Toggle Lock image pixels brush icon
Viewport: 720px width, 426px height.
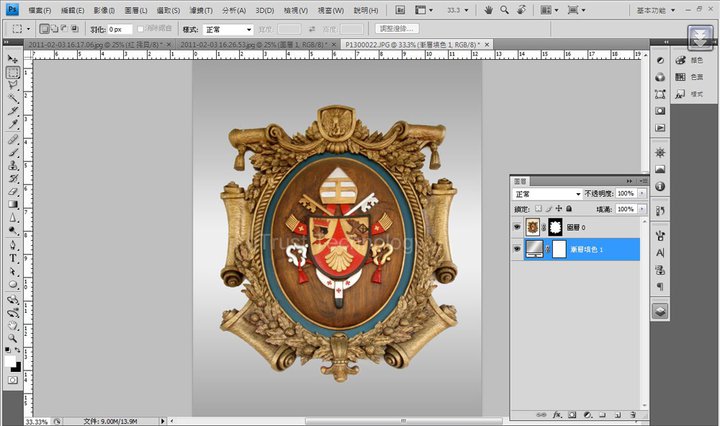(x=548, y=208)
